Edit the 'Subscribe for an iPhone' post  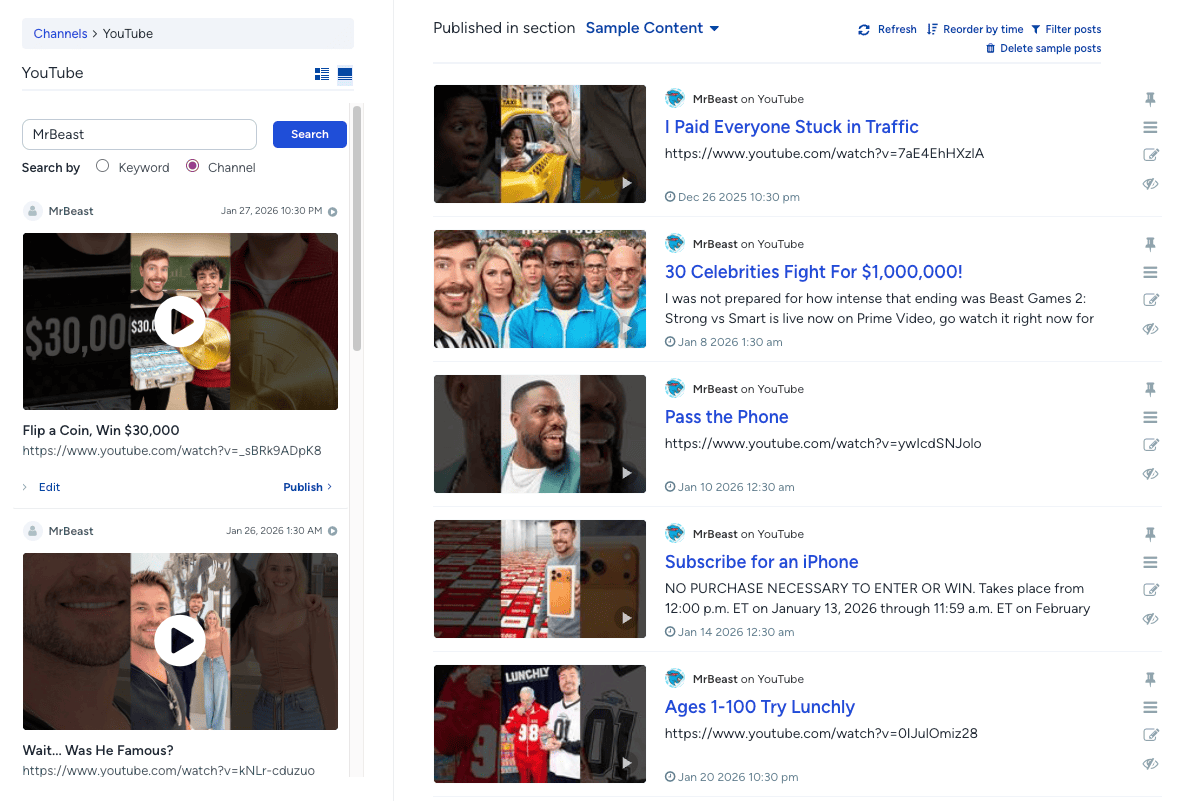click(x=1150, y=590)
